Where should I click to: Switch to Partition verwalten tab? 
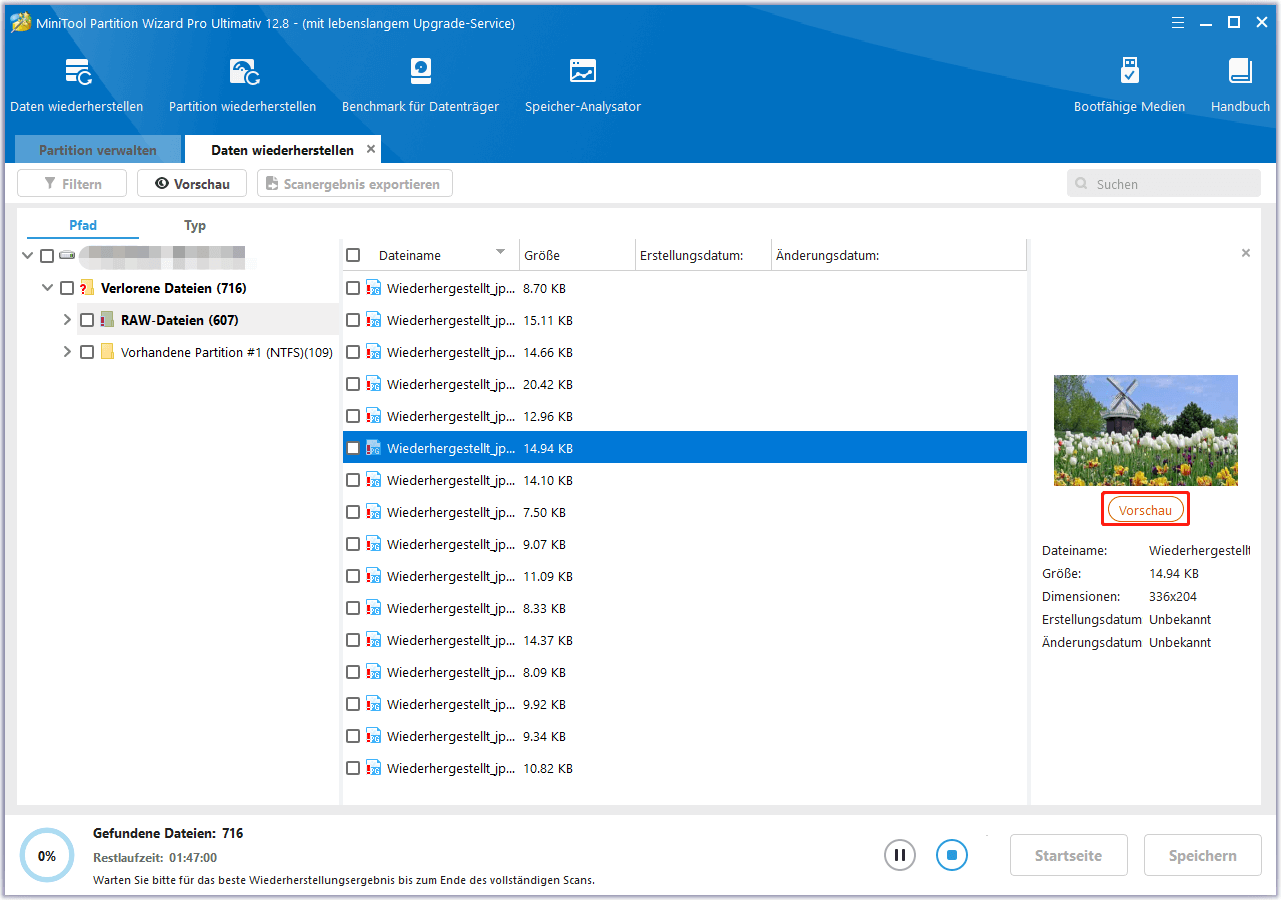pos(98,150)
